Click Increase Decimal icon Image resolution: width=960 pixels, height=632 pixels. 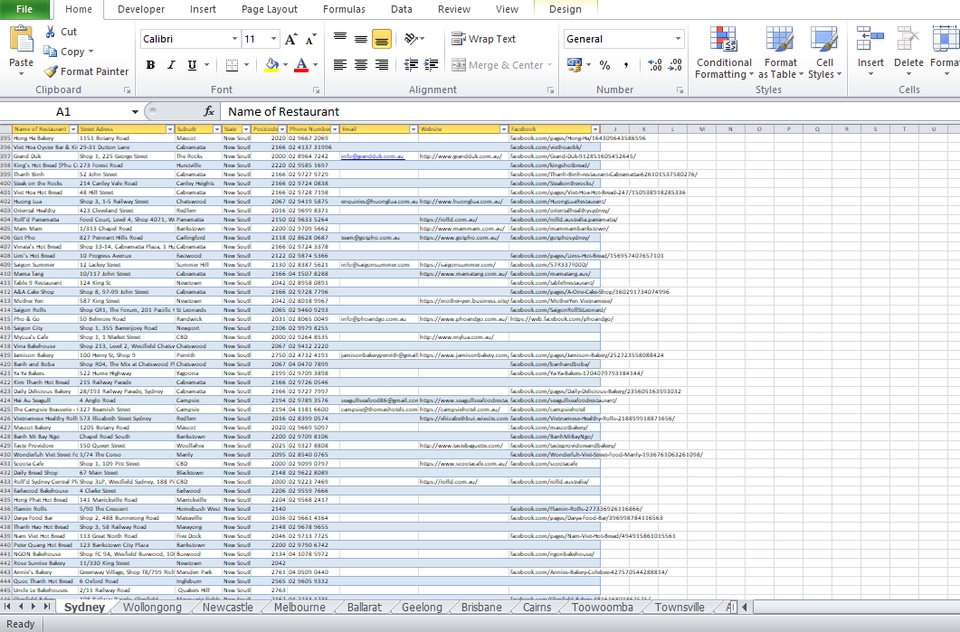click(x=654, y=65)
